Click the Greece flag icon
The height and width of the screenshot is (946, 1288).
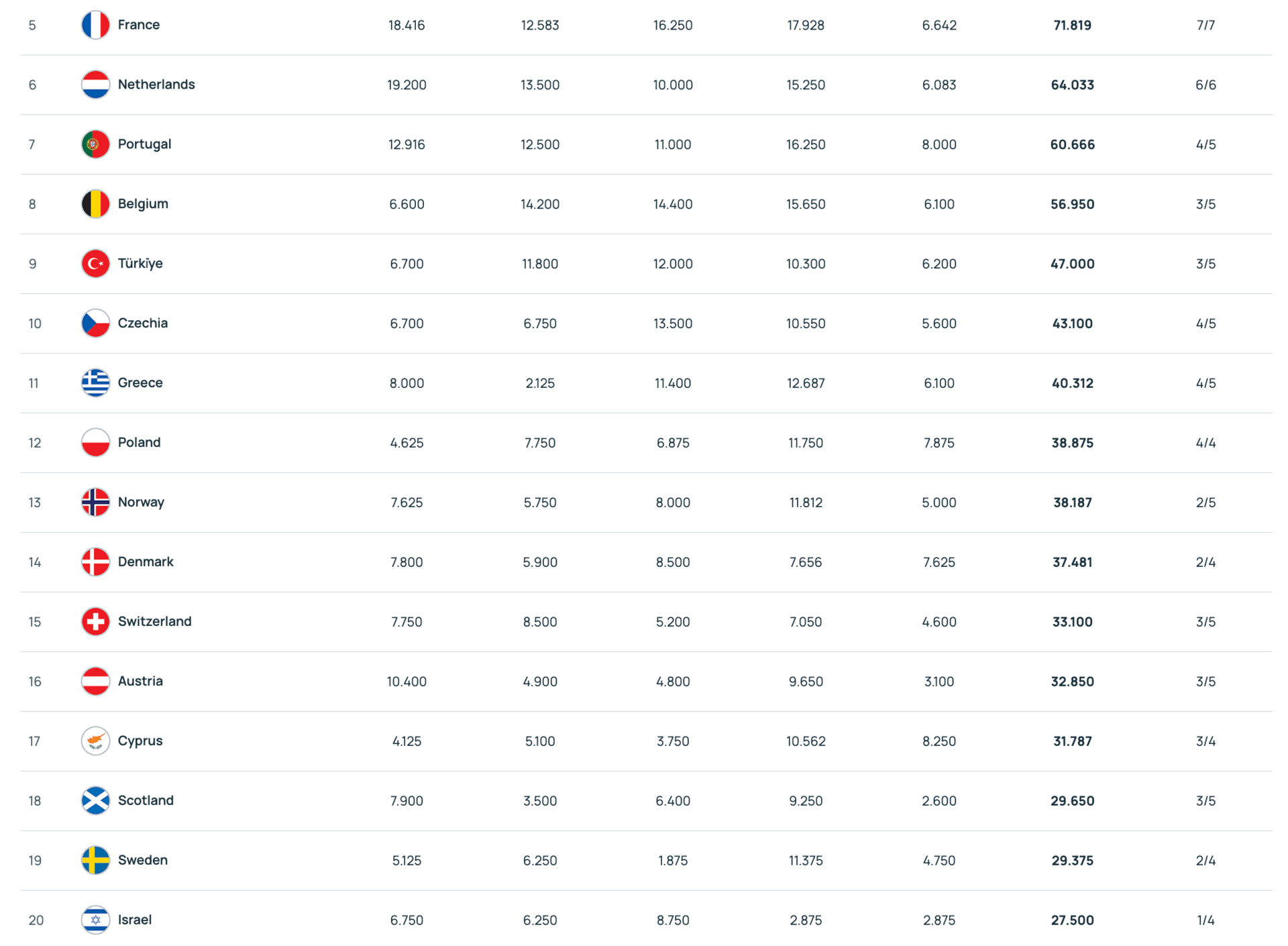click(95, 383)
